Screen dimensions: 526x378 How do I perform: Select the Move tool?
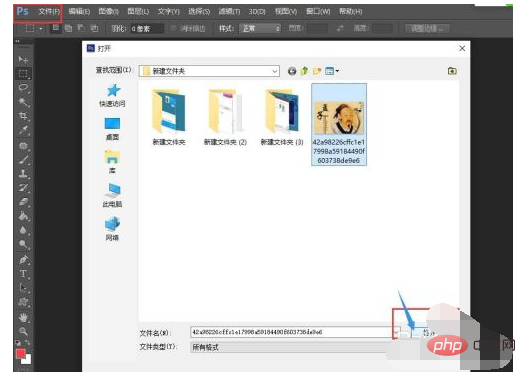coord(23,60)
